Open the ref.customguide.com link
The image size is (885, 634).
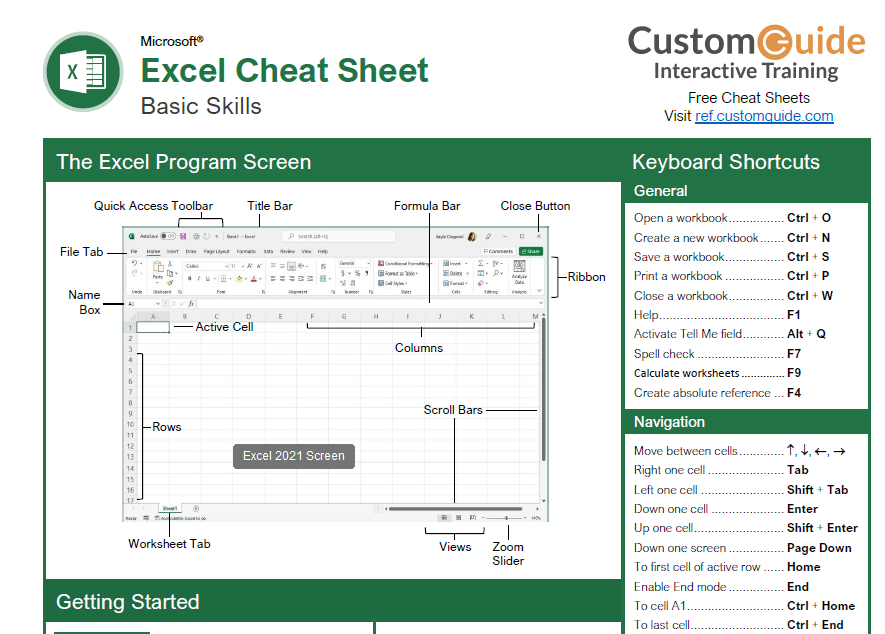(x=764, y=116)
